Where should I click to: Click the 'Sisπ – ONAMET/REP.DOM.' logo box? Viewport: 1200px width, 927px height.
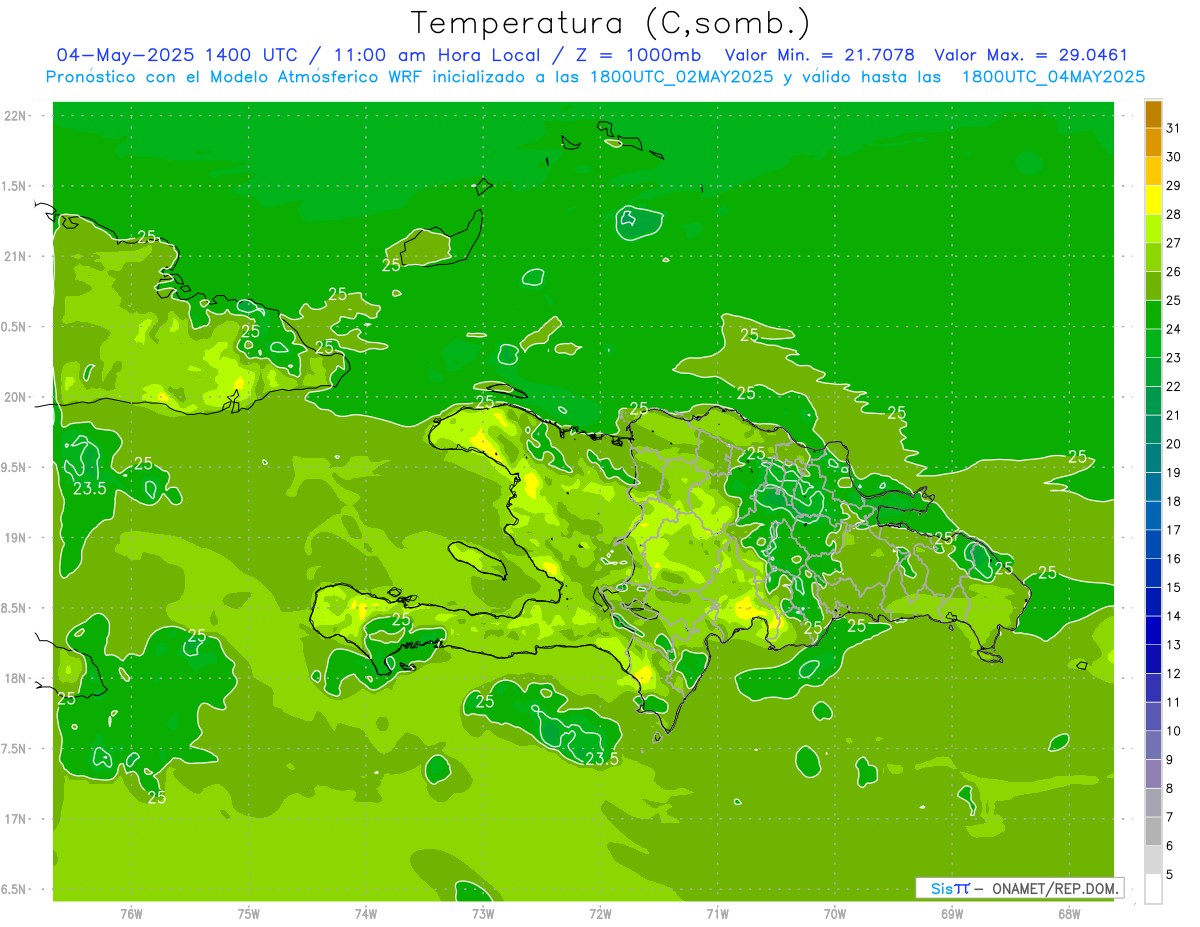click(1019, 888)
